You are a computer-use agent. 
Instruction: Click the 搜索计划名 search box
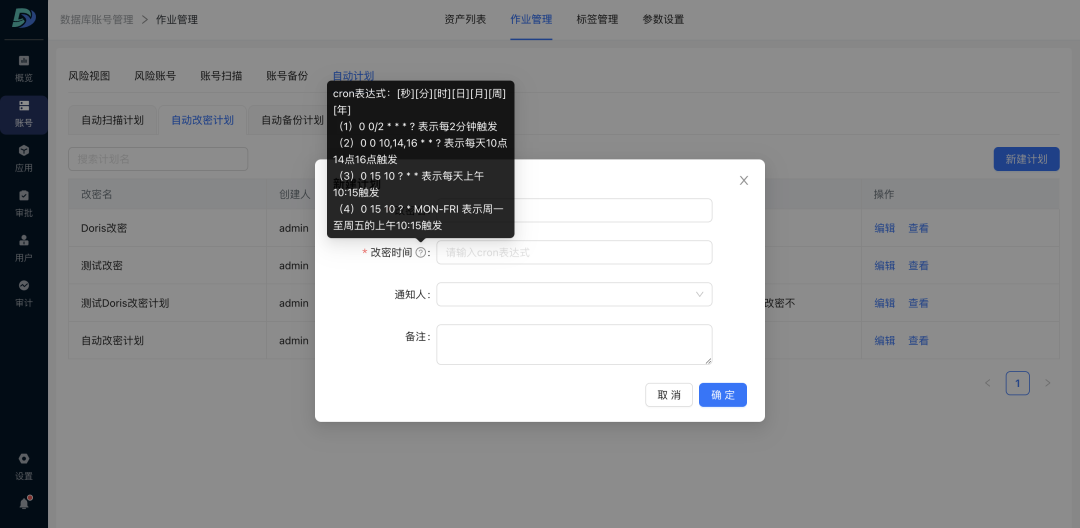pyautogui.click(x=158, y=159)
